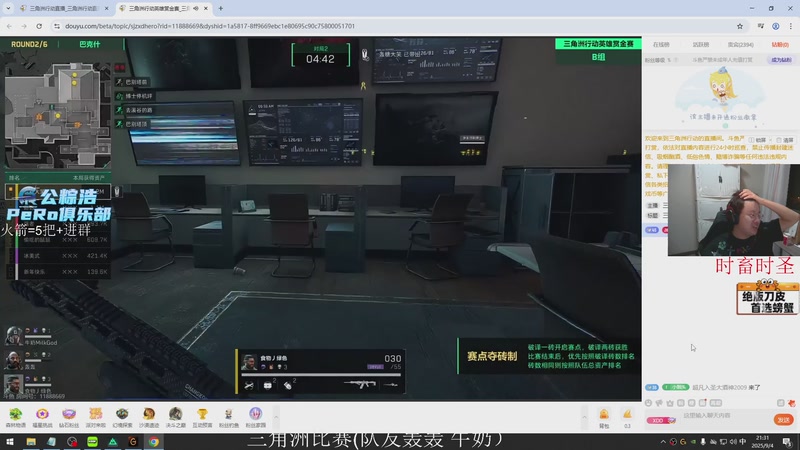Click the crown icon in chat toolbar
This screenshot has width=800, height=450.
[x=670, y=403]
